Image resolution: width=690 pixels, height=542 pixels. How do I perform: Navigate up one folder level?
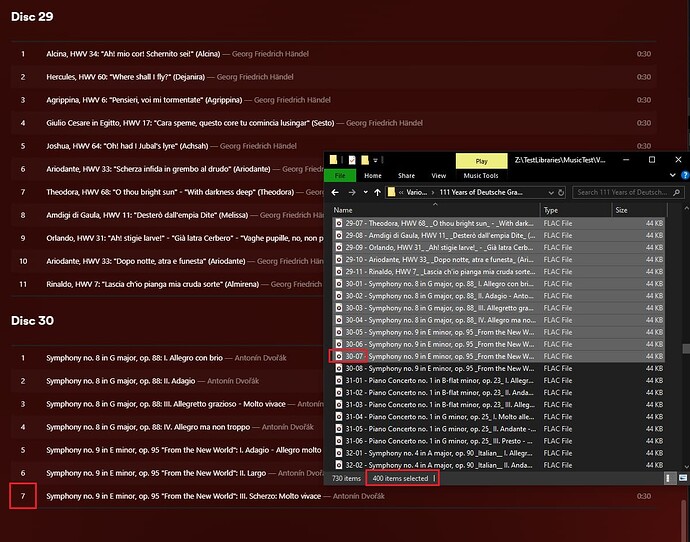[x=377, y=192]
